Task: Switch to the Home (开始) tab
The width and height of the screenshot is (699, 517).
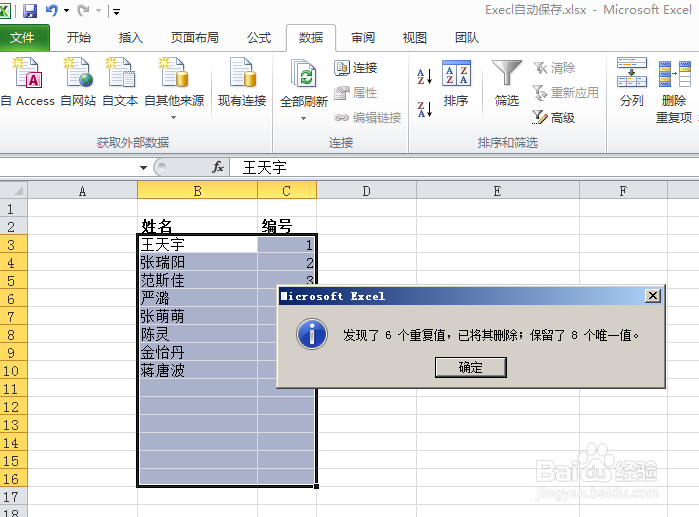Action: click(x=78, y=38)
